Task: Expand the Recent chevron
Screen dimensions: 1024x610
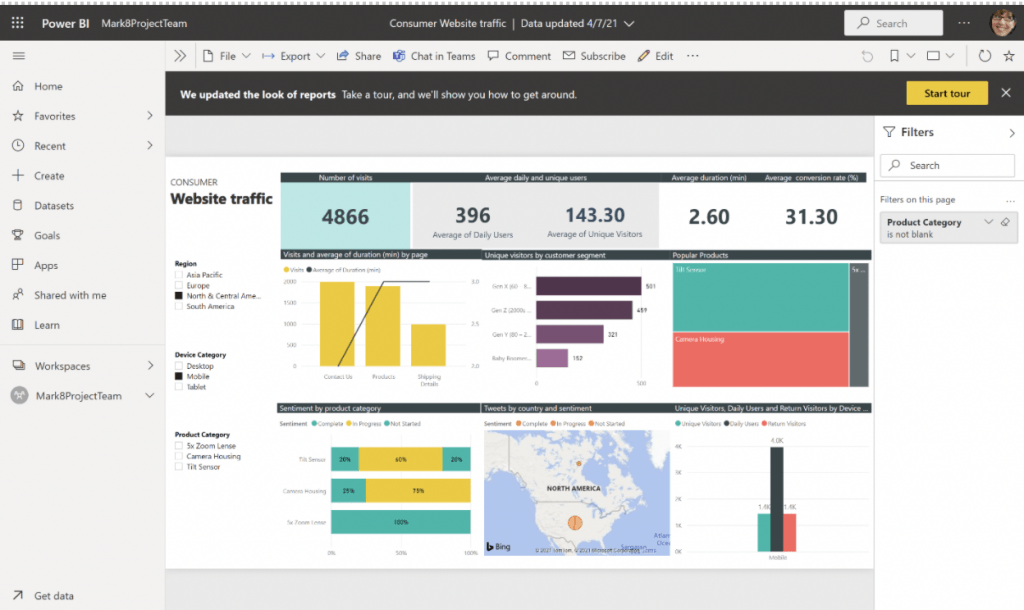Action: [150, 145]
